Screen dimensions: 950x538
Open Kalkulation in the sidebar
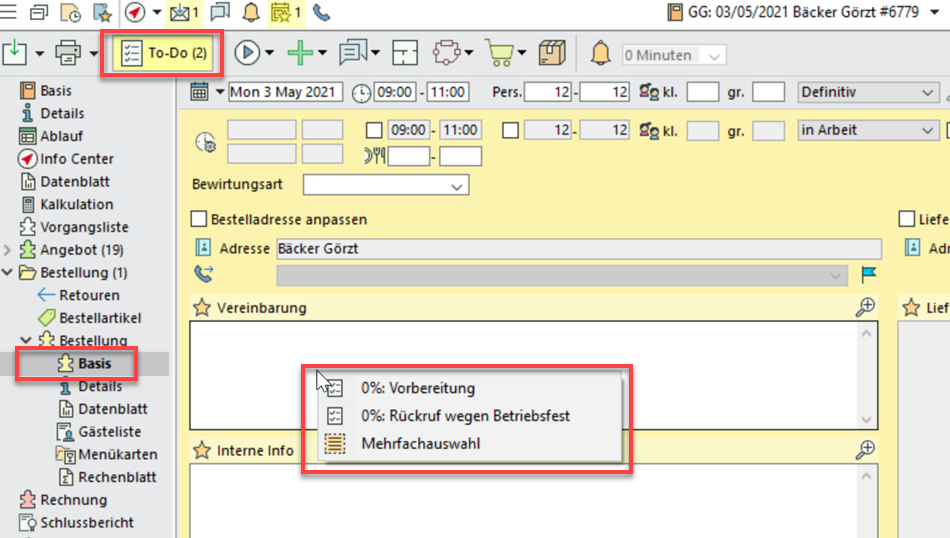tap(76, 204)
